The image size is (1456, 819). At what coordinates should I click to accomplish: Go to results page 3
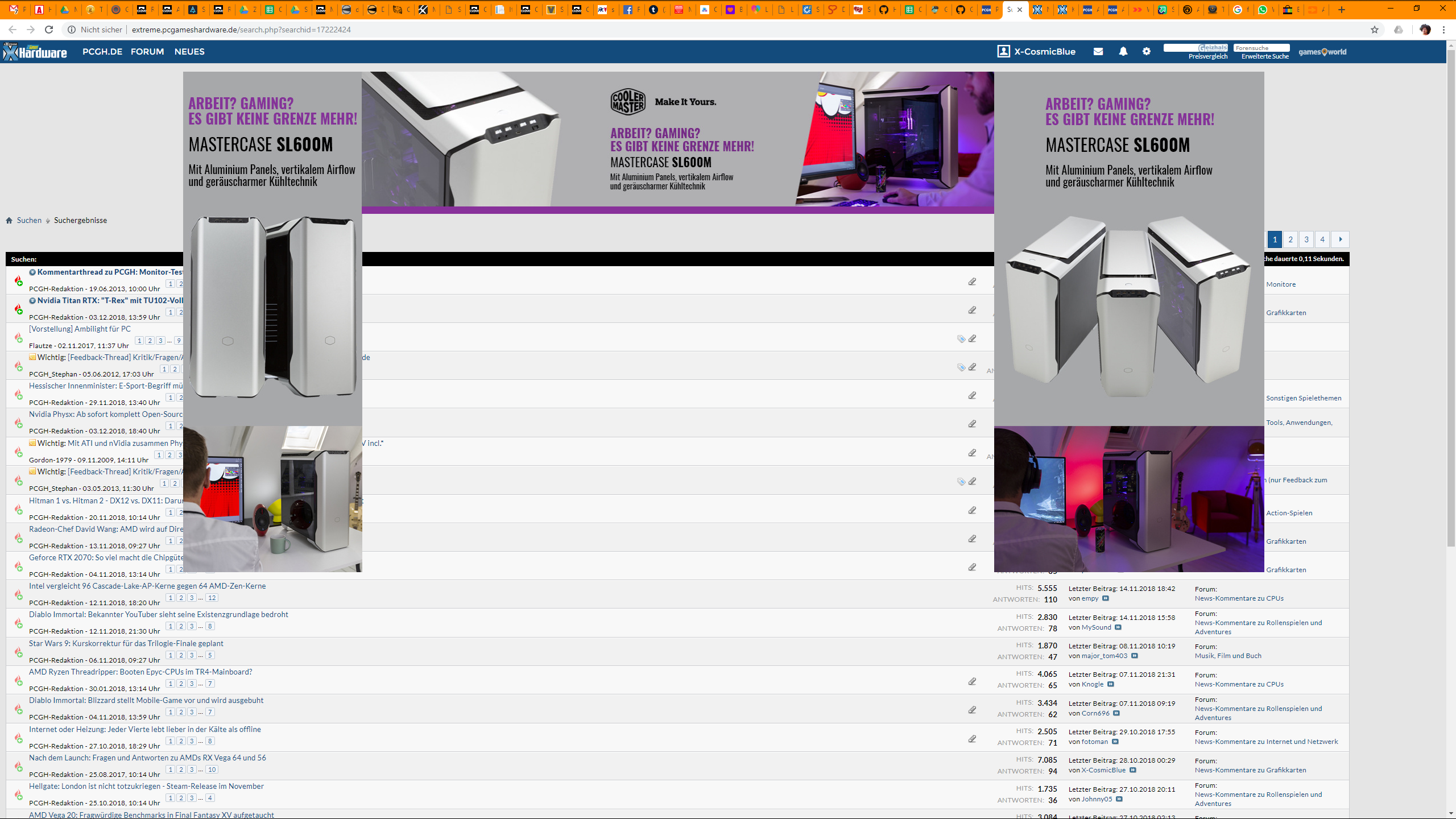[1306, 239]
